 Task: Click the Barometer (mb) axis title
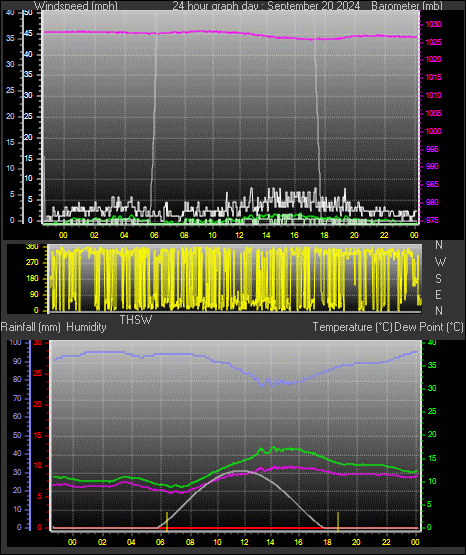pos(407,6)
